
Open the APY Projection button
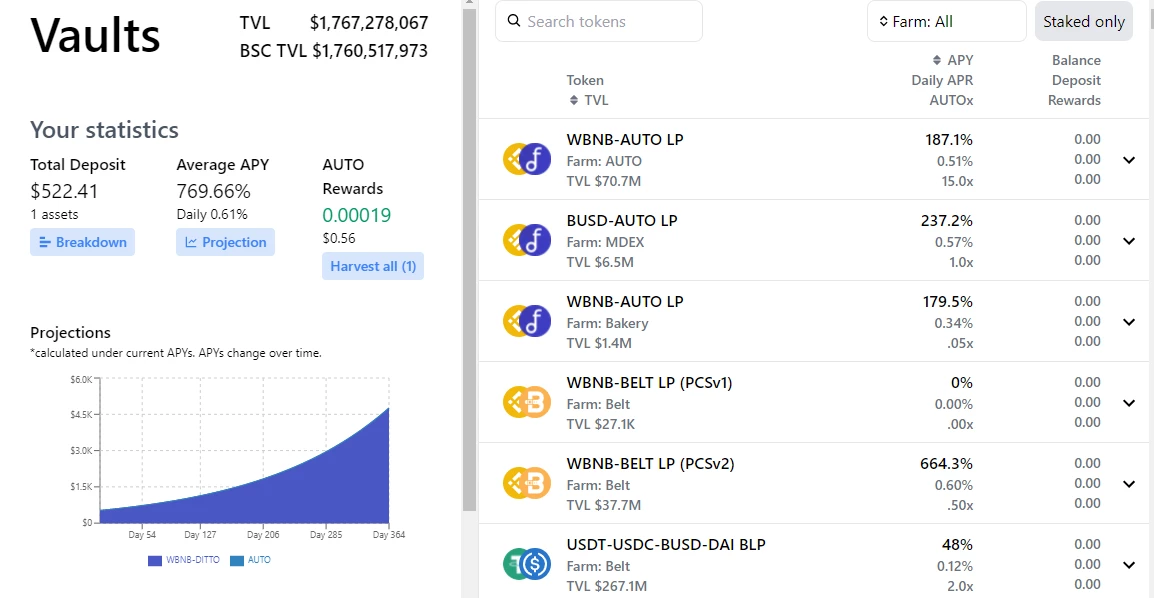225,242
